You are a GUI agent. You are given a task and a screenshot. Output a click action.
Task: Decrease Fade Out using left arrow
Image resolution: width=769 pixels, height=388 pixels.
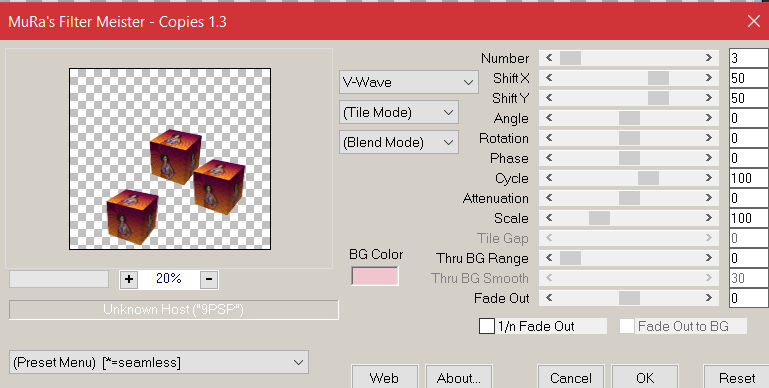[x=549, y=298]
